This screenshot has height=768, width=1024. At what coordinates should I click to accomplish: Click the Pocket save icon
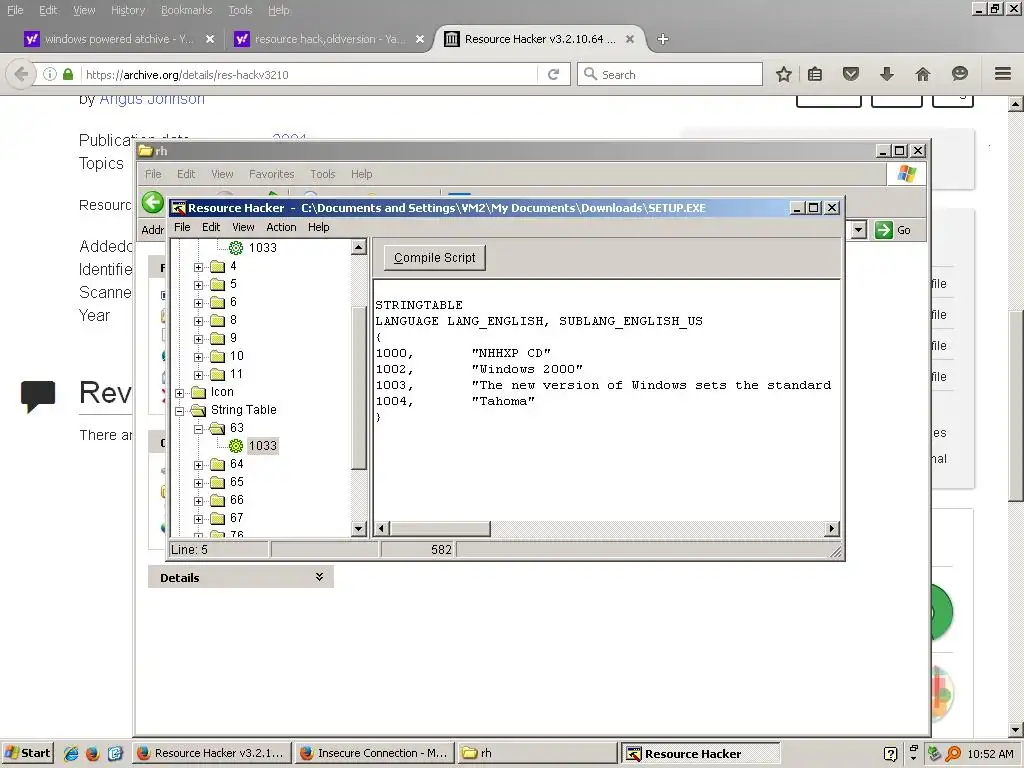[x=850, y=74]
